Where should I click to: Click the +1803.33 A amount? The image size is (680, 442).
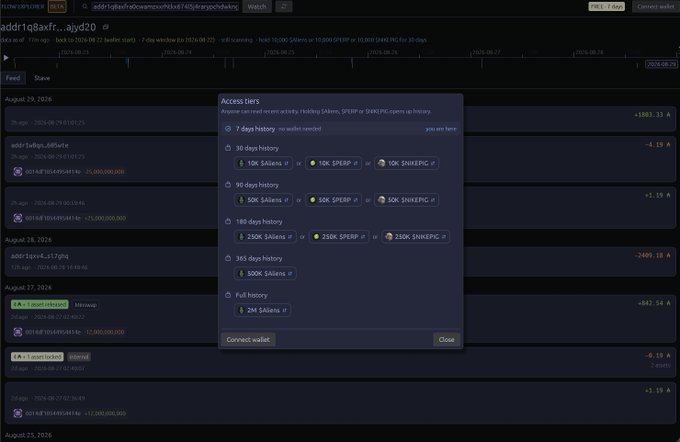pyautogui.click(x=652, y=115)
